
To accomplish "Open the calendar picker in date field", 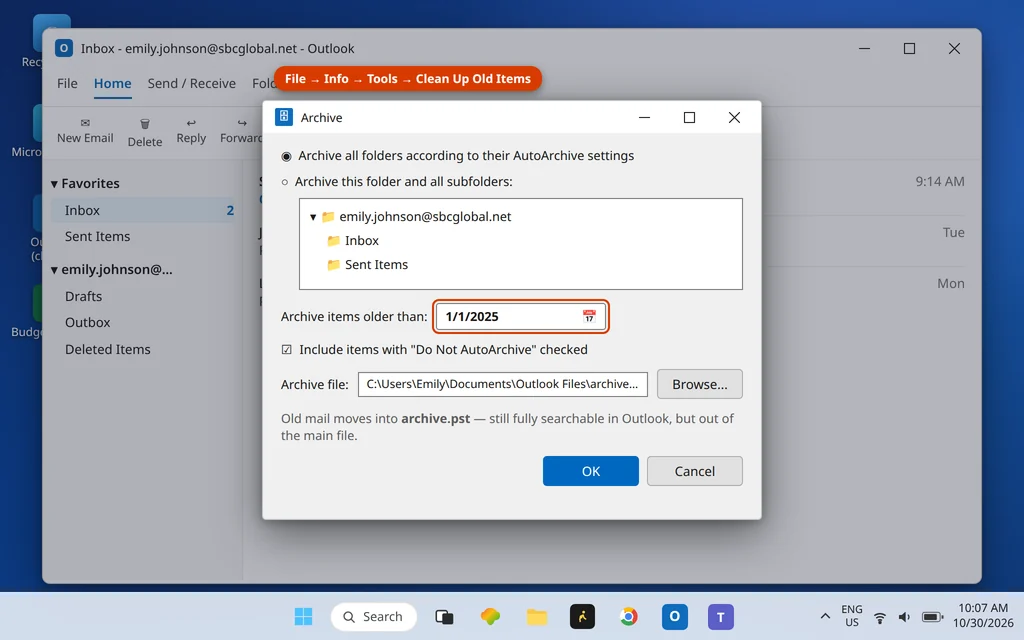I will point(588,316).
